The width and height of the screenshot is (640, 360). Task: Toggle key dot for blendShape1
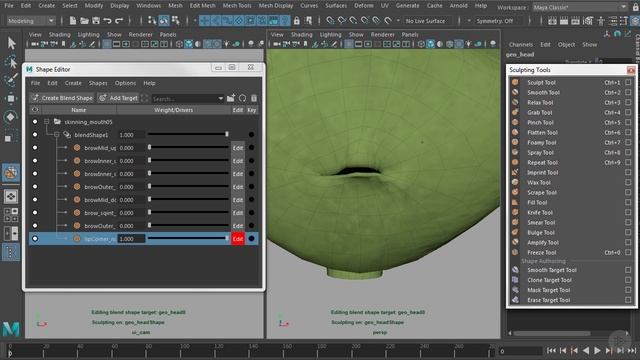(251, 135)
